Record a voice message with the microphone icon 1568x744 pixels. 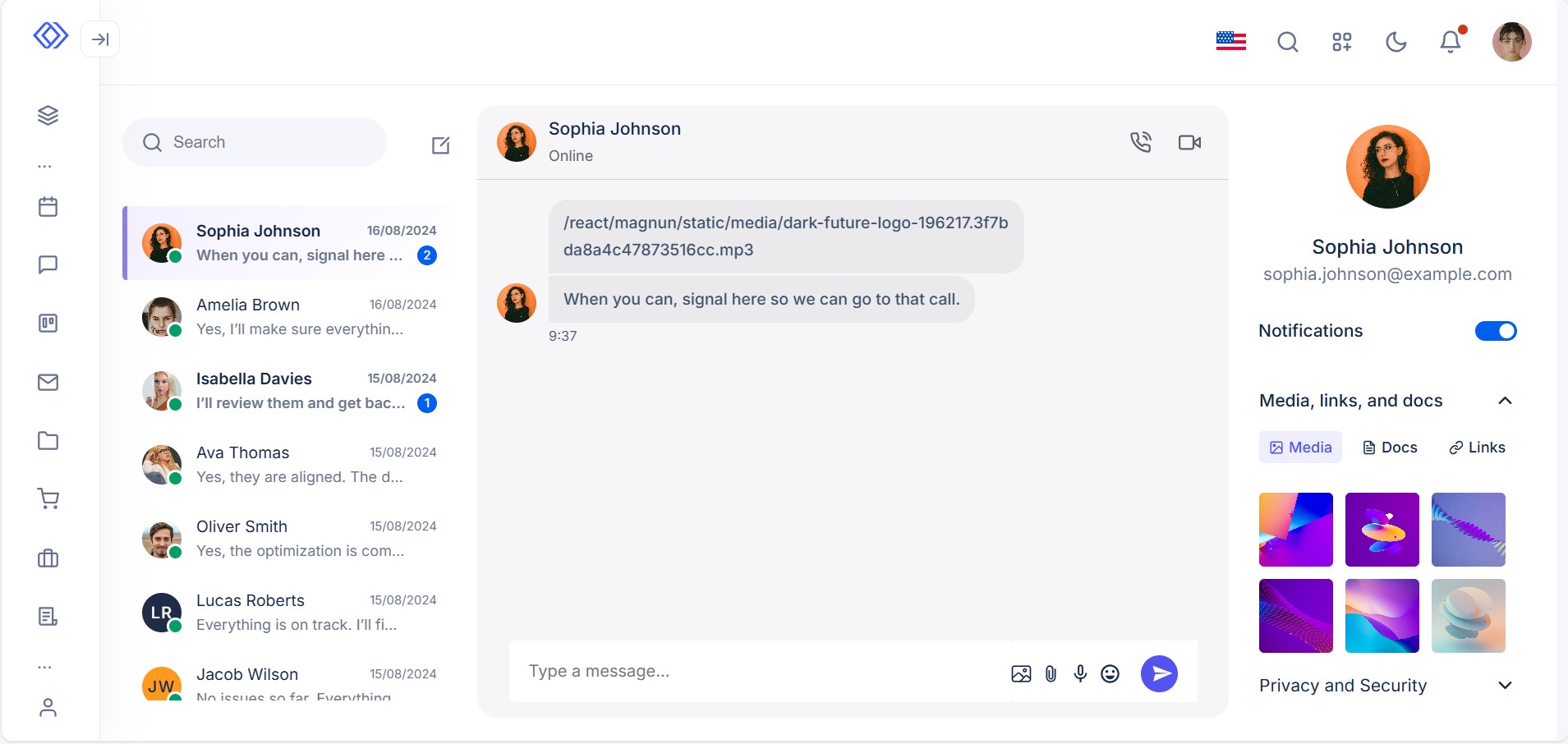1080,673
